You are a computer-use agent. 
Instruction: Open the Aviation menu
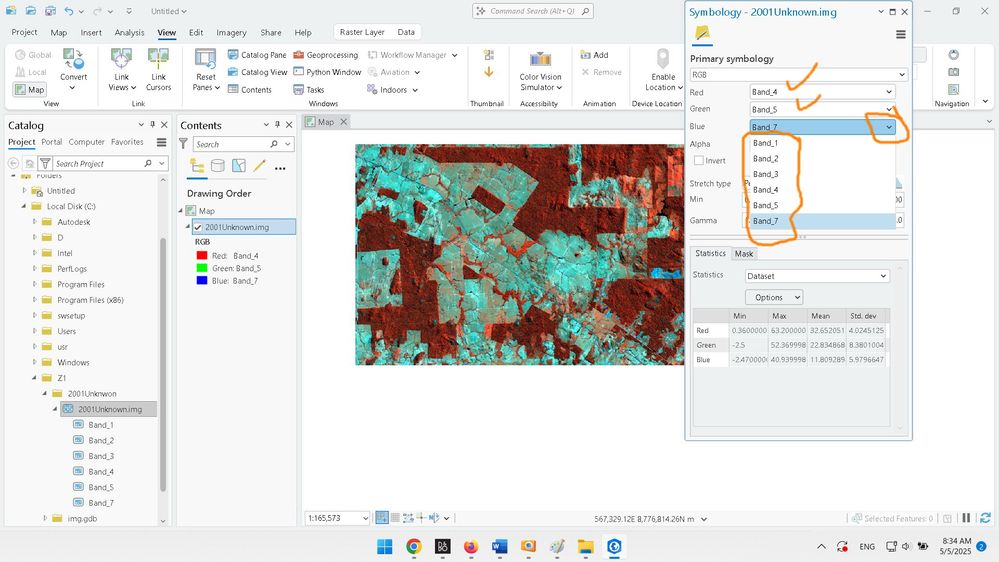click(x=393, y=72)
